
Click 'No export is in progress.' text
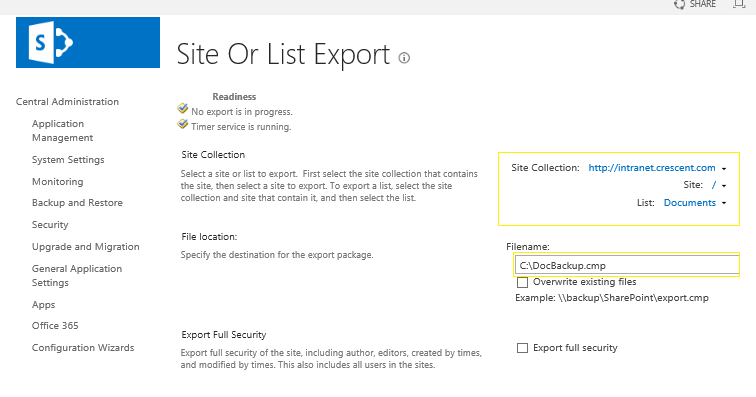[x=242, y=112]
